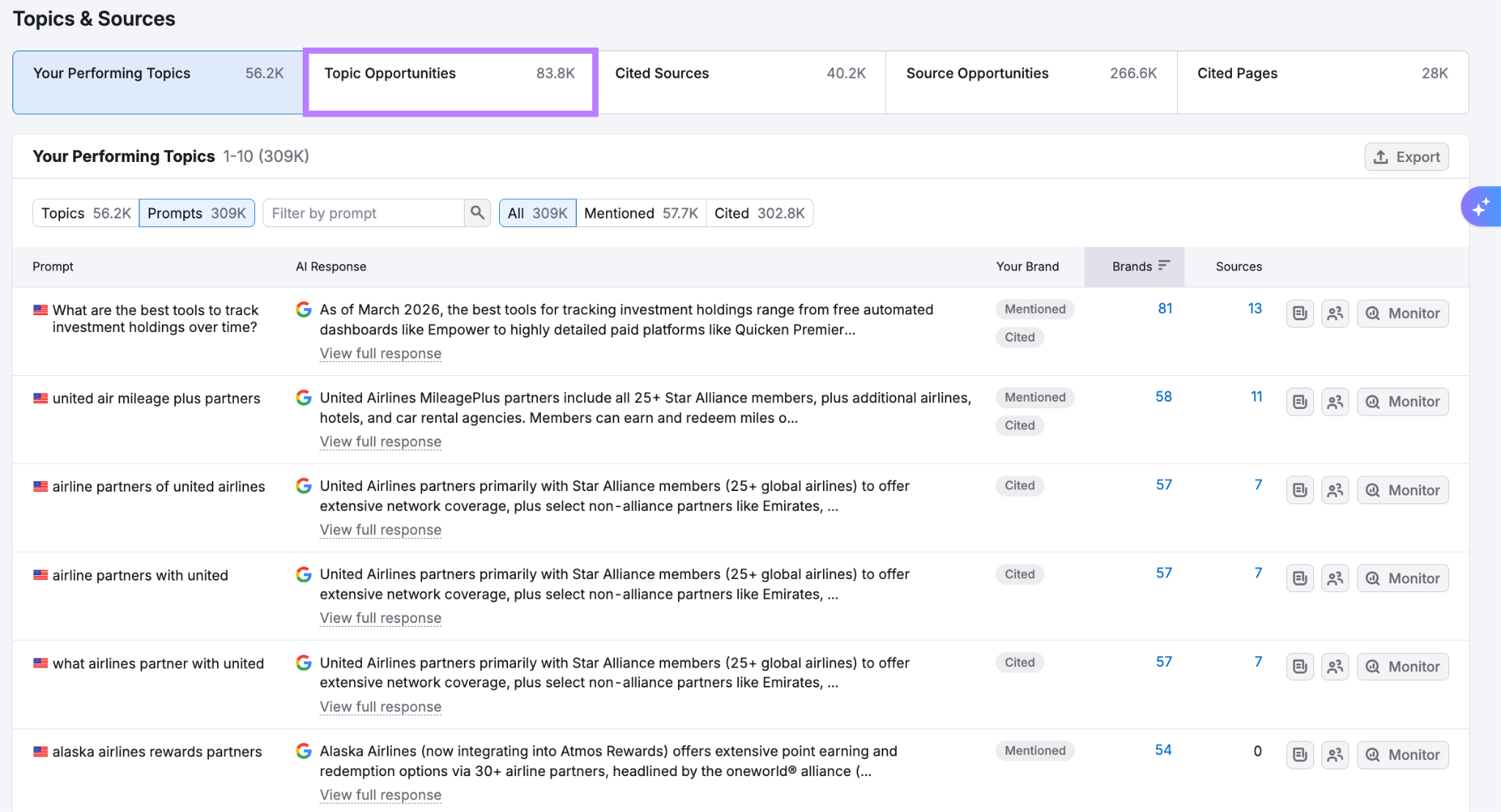Open document icon for airline partners of united airlines
Image resolution: width=1501 pixels, height=812 pixels.
tap(1300, 490)
